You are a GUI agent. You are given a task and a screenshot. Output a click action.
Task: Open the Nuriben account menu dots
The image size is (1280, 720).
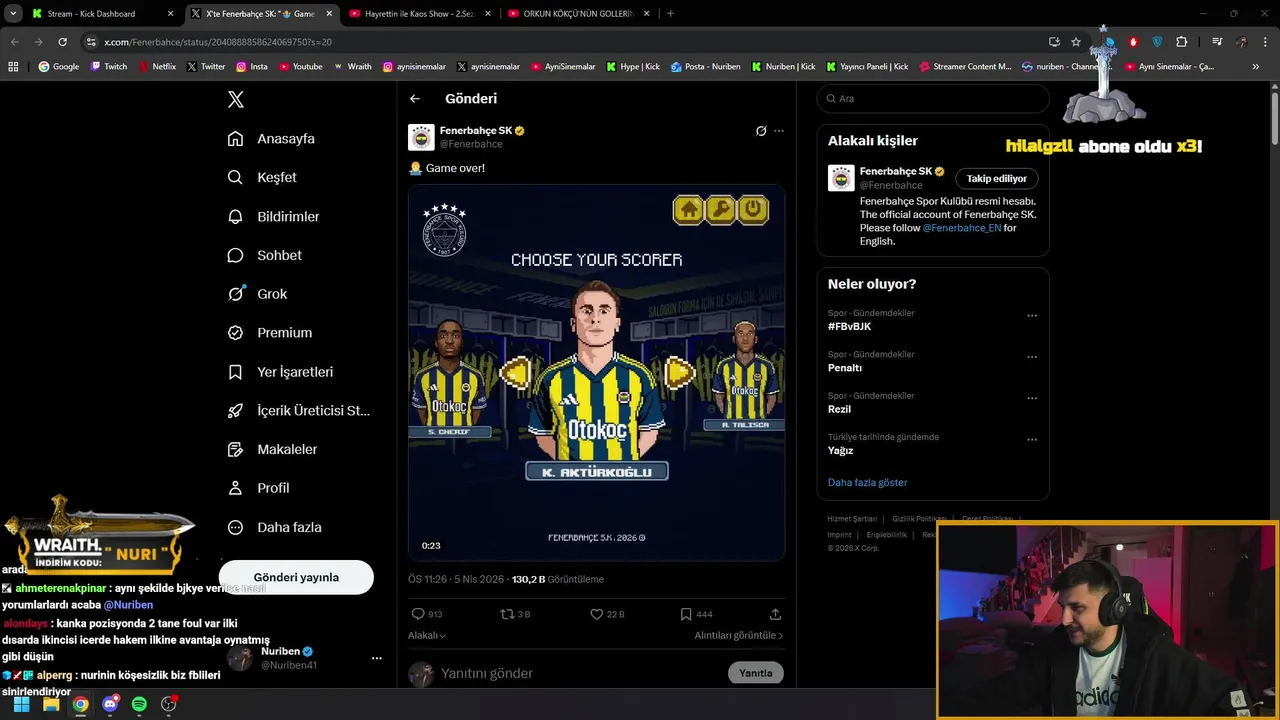click(x=377, y=658)
